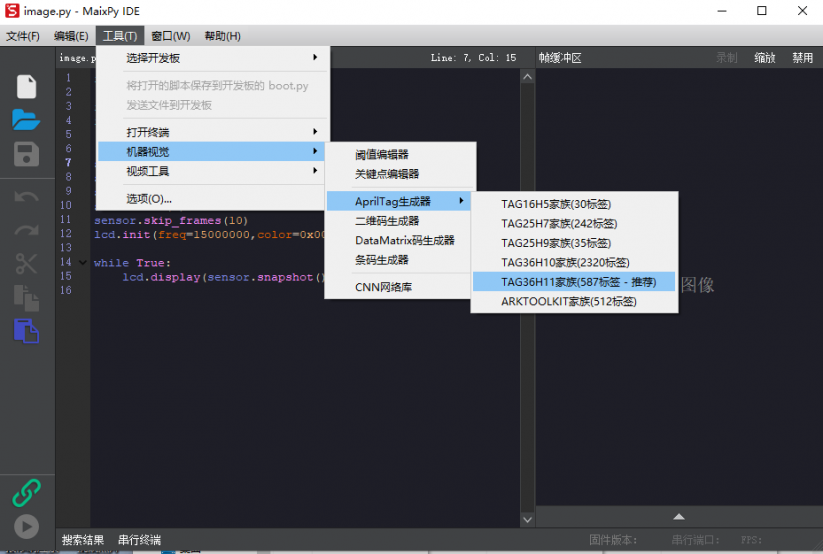Click the 帧缓冲区 panel title

[x=560, y=58]
